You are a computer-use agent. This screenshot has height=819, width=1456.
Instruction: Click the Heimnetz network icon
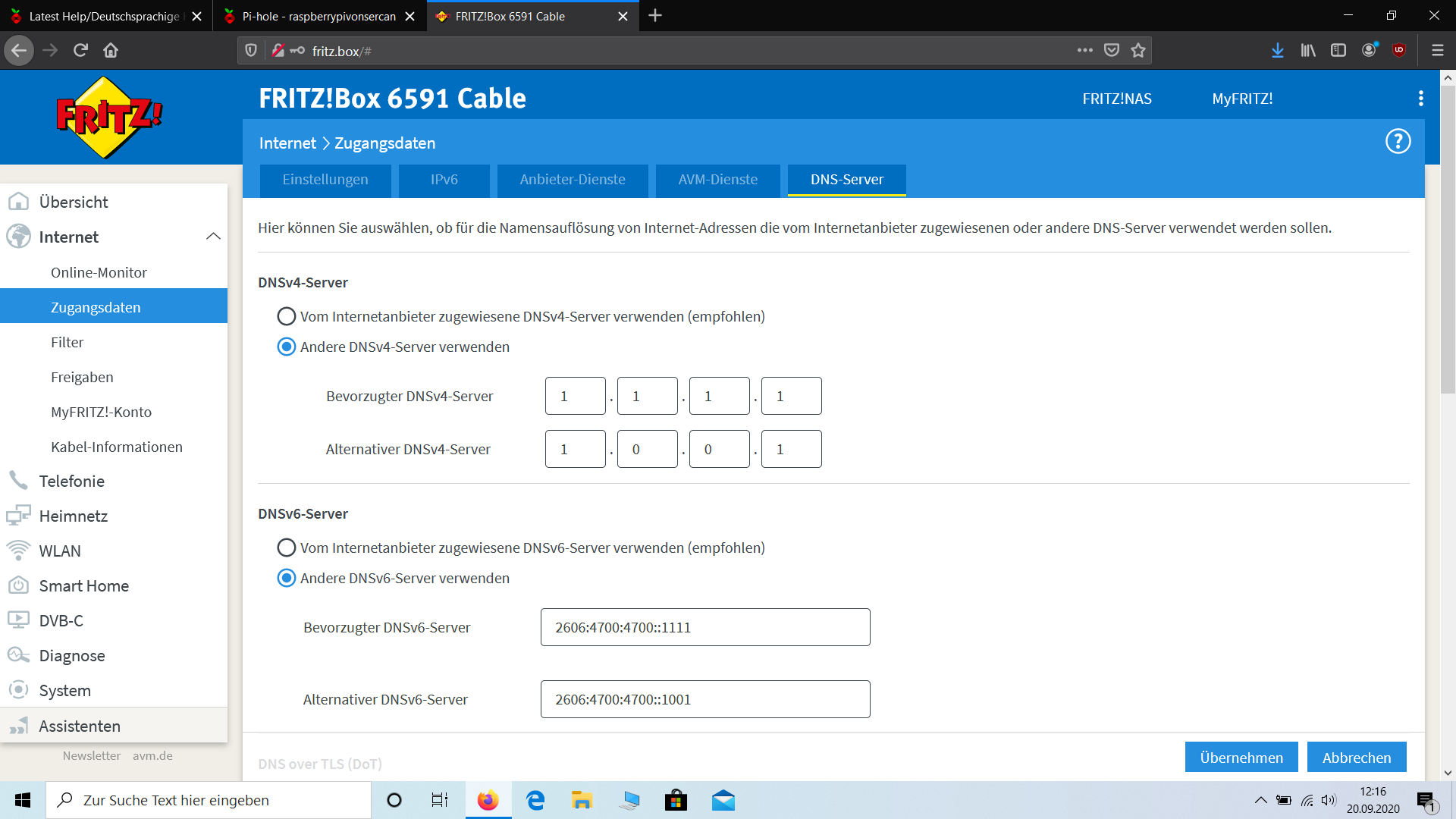click(18, 516)
